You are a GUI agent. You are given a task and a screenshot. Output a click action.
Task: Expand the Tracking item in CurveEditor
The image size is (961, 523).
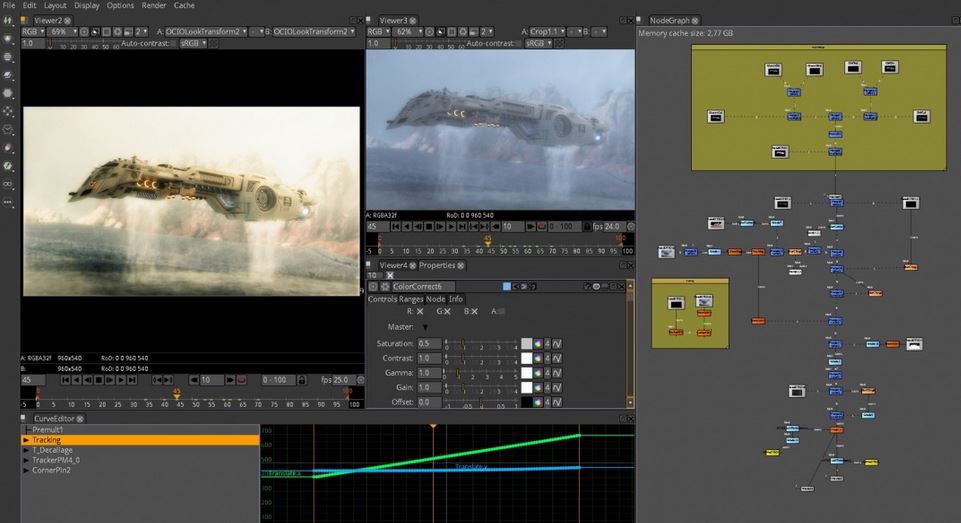click(x=26, y=440)
